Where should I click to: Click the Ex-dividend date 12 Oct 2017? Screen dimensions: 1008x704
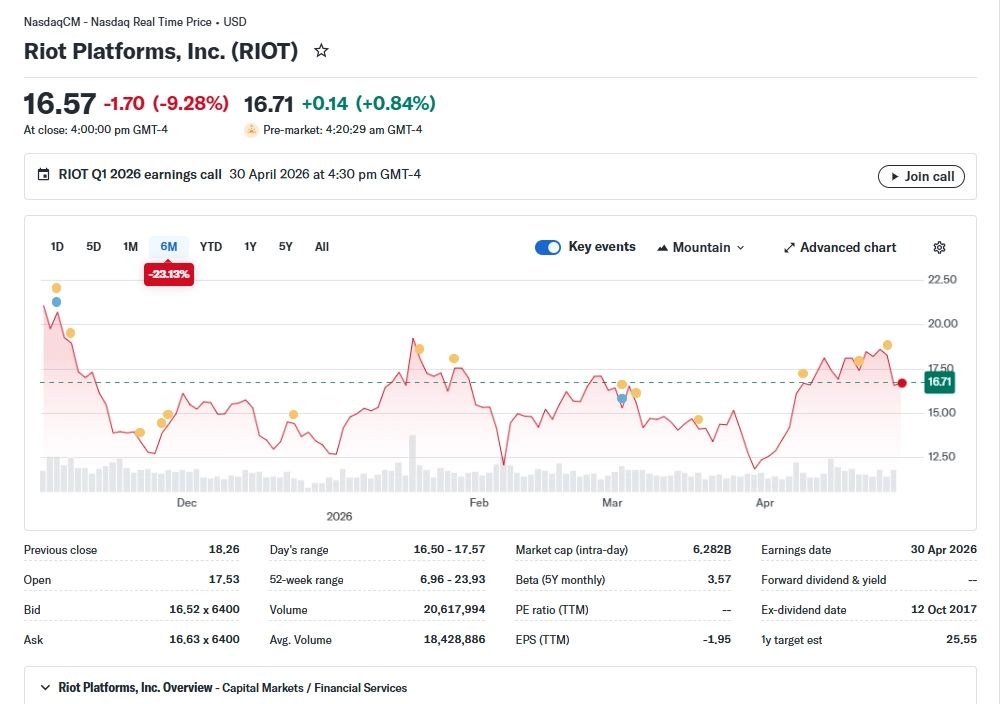pyautogui.click(x=944, y=609)
